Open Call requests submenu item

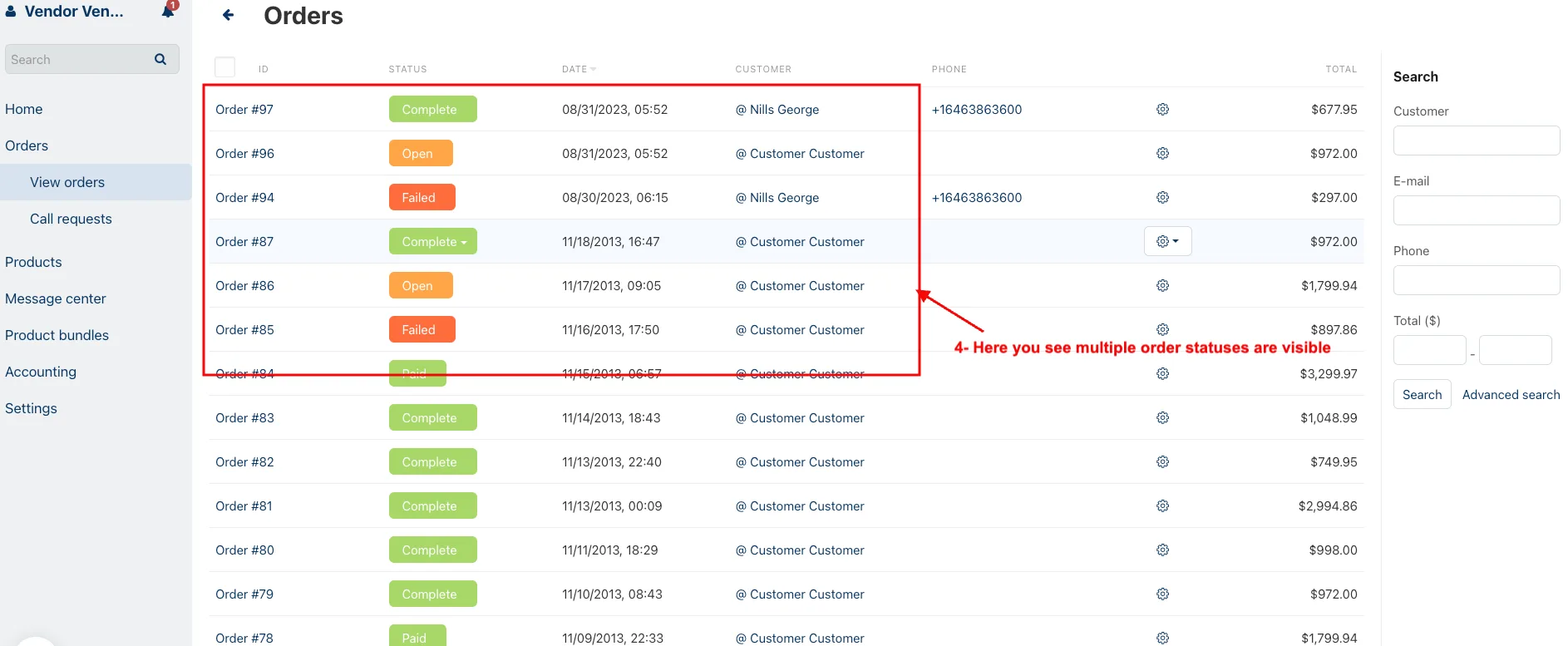[x=71, y=219]
